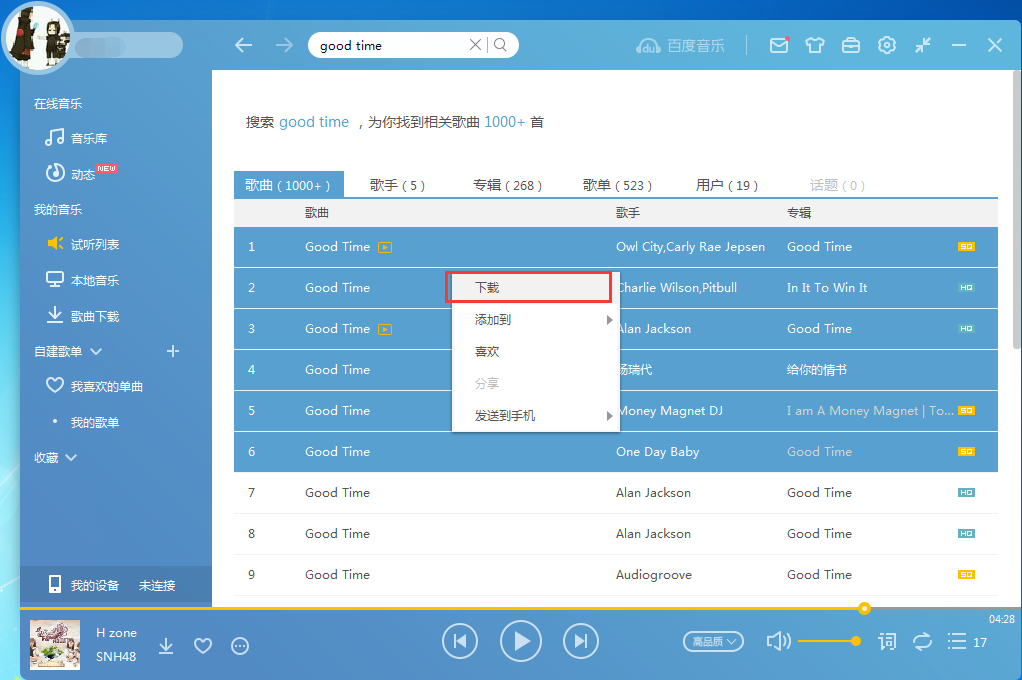Toggle repeat mode with the loop icon
The width and height of the screenshot is (1022, 680).
[923, 641]
